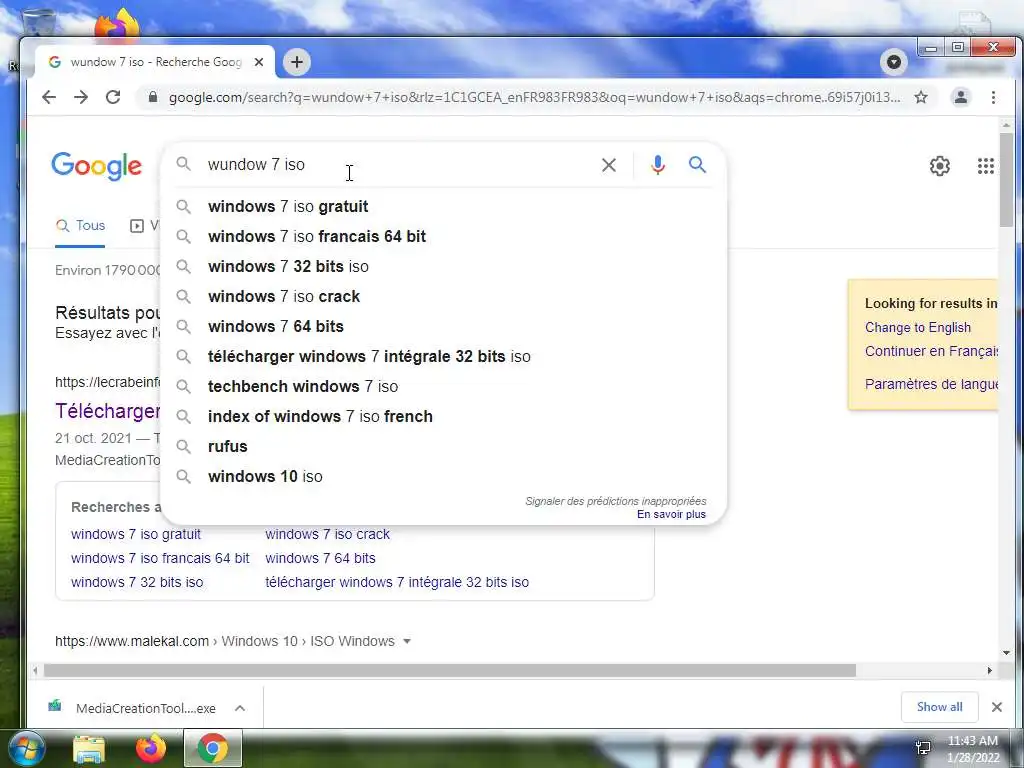
Task: Open the Windows Start orb
Action: click(26, 748)
